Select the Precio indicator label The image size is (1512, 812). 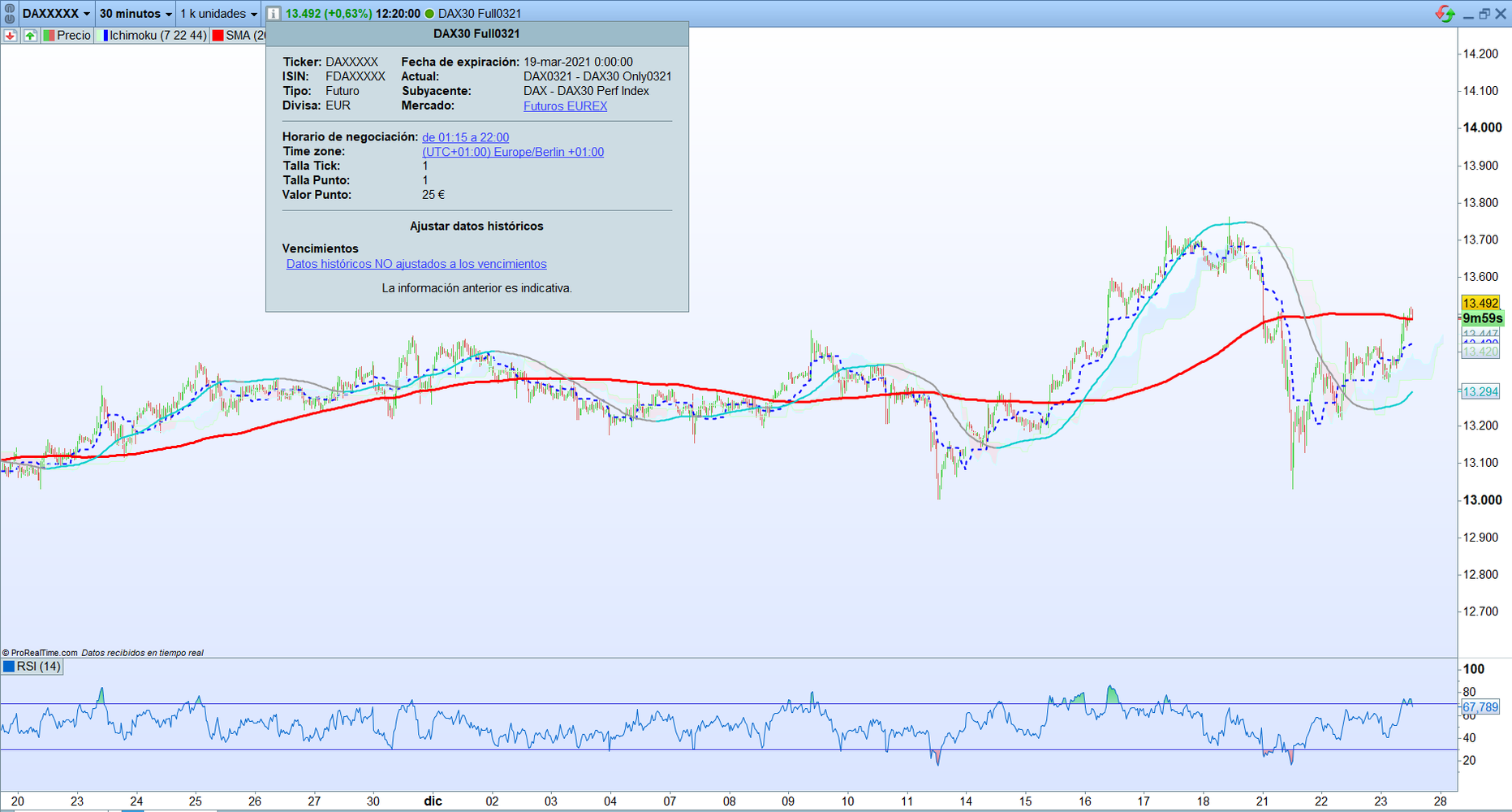click(x=68, y=36)
